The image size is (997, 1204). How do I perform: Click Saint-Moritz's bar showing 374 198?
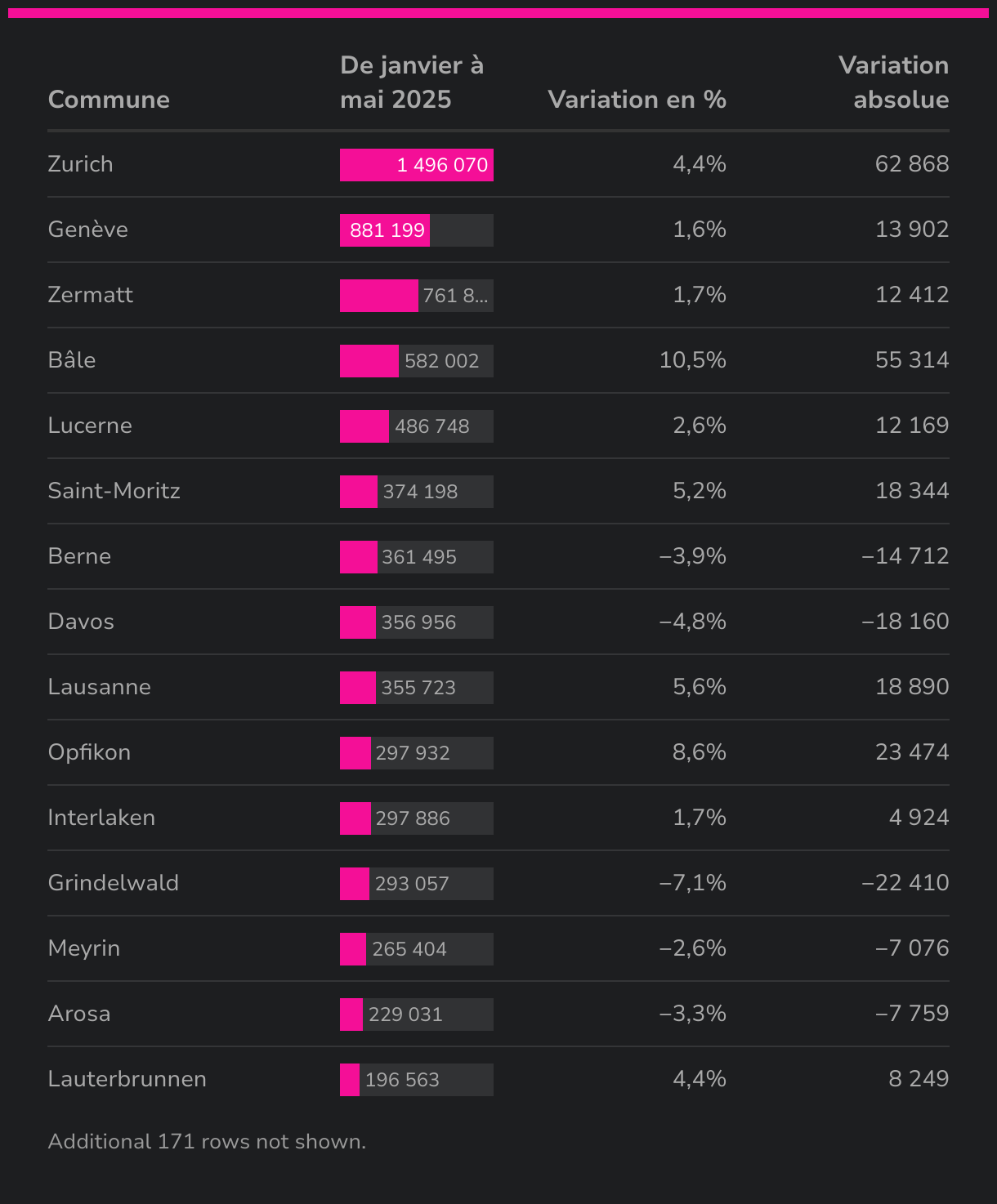coord(417,492)
